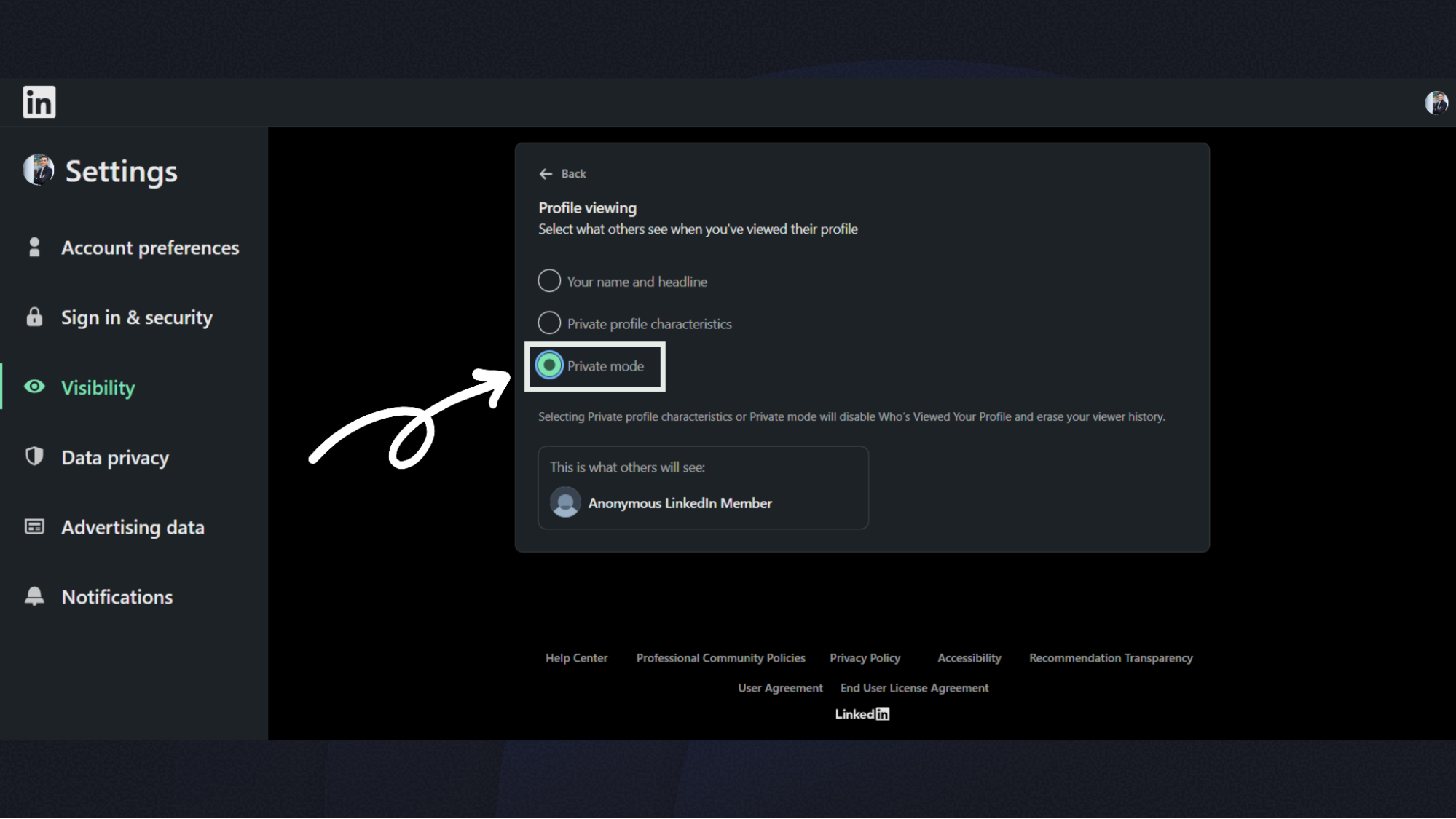The width and height of the screenshot is (1456, 819).
Task: Select the Private mode radio button
Action: (550, 365)
